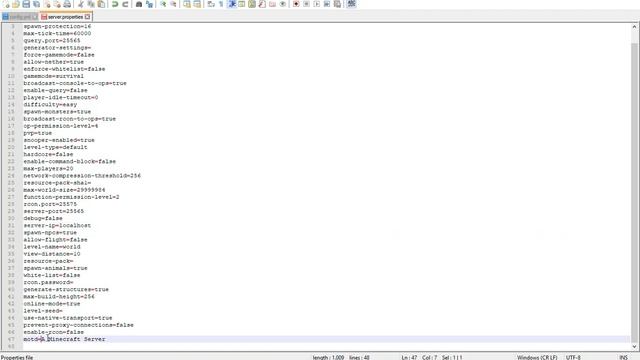Viewport: 640px width, 360px height.
Task: Close the inactive tab beside server.properties
Action: (35, 17)
